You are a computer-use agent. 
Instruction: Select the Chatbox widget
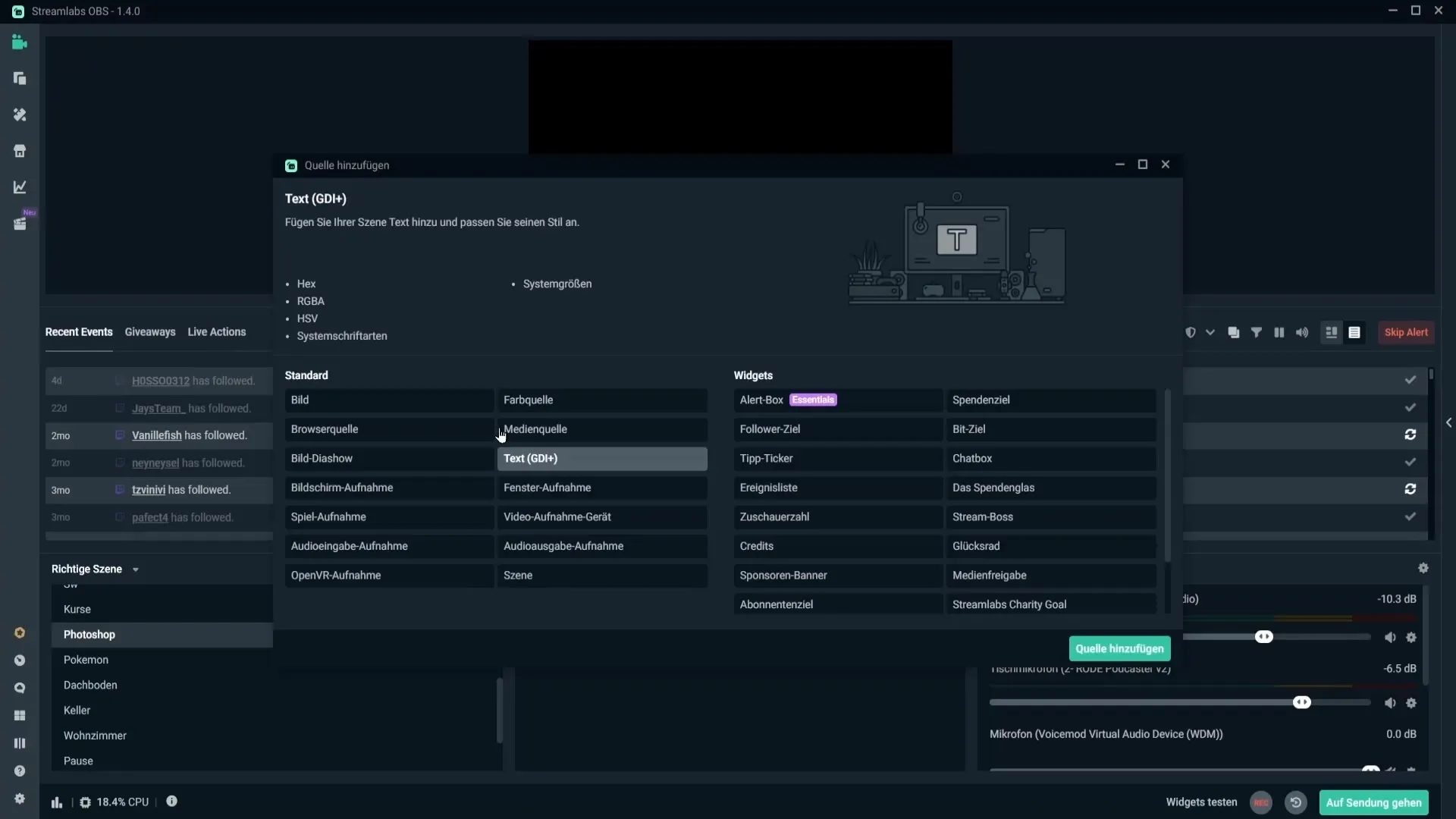pyautogui.click(x=1050, y=459)
